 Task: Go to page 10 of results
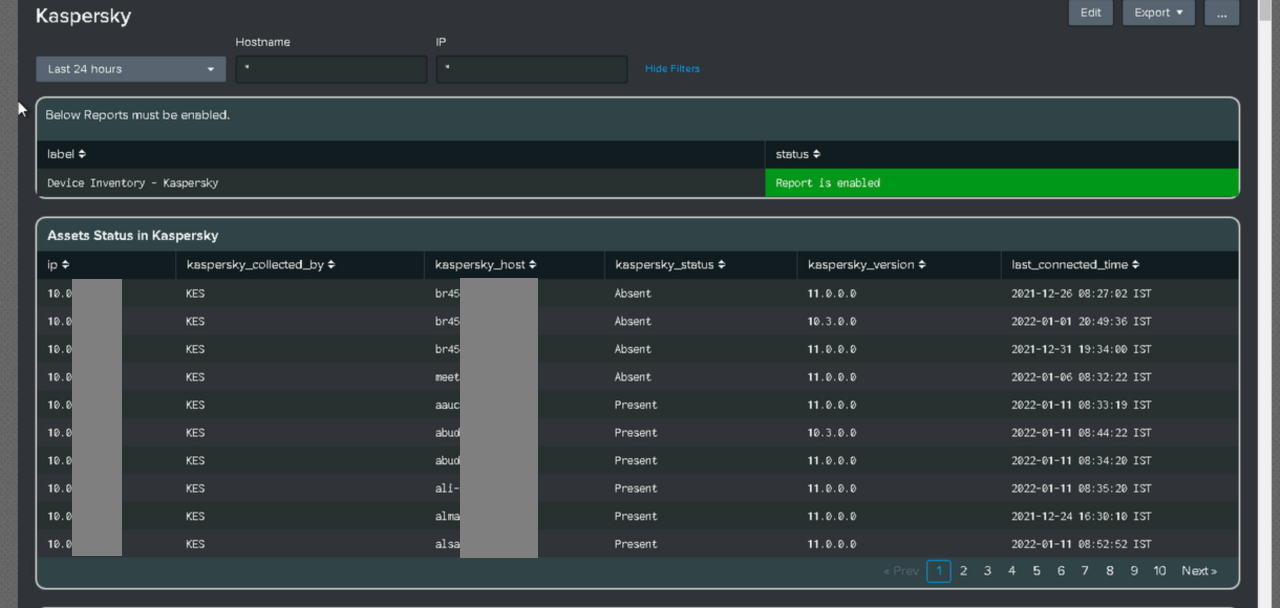pyautogui.click(x=1159, y=571)
